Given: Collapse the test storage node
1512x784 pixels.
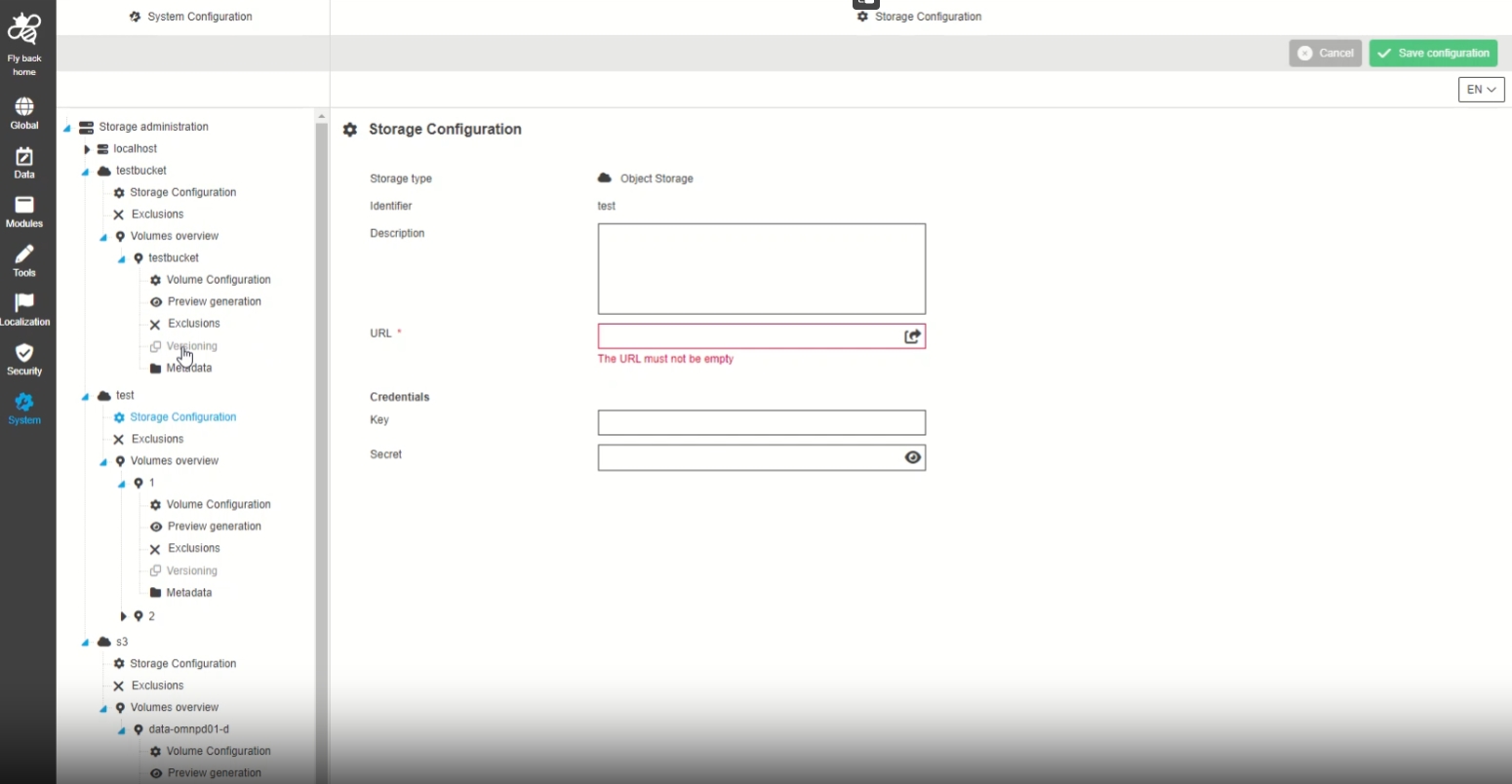Looking at the screenshot, I should 85,397.
